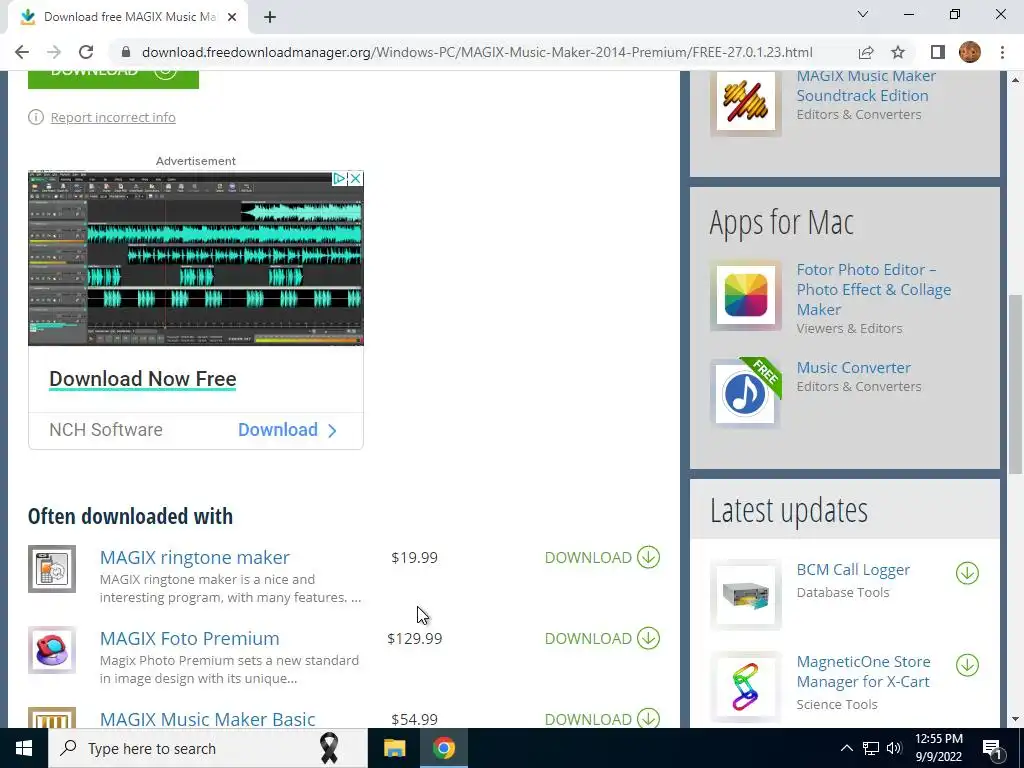The width and height of the screenshot is (1024, 768).
Task: Open the notification center icon
Action: 992,748
